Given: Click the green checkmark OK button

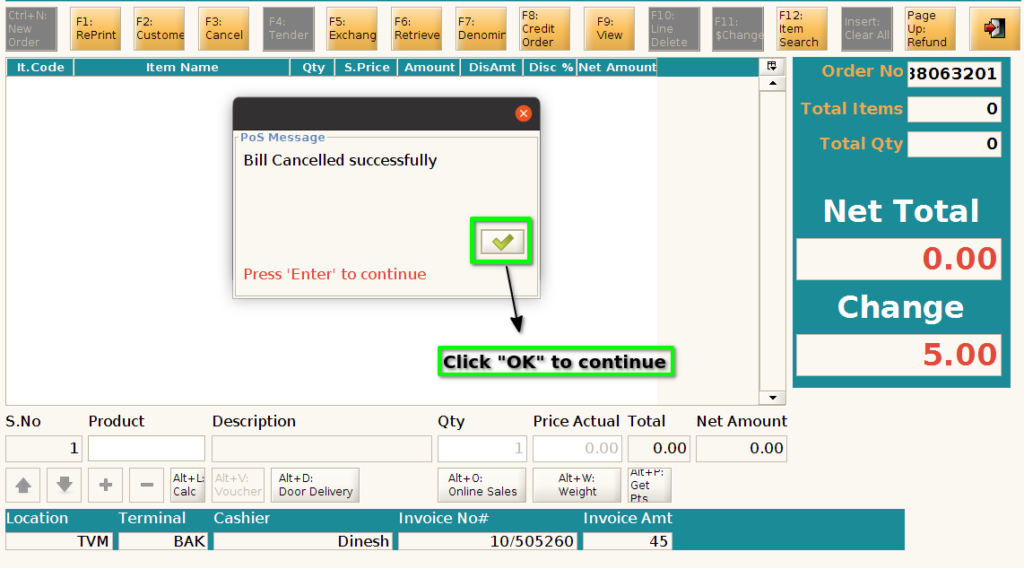Looking at the screenshot, I should pyautogui.click(x=502, y=242).
